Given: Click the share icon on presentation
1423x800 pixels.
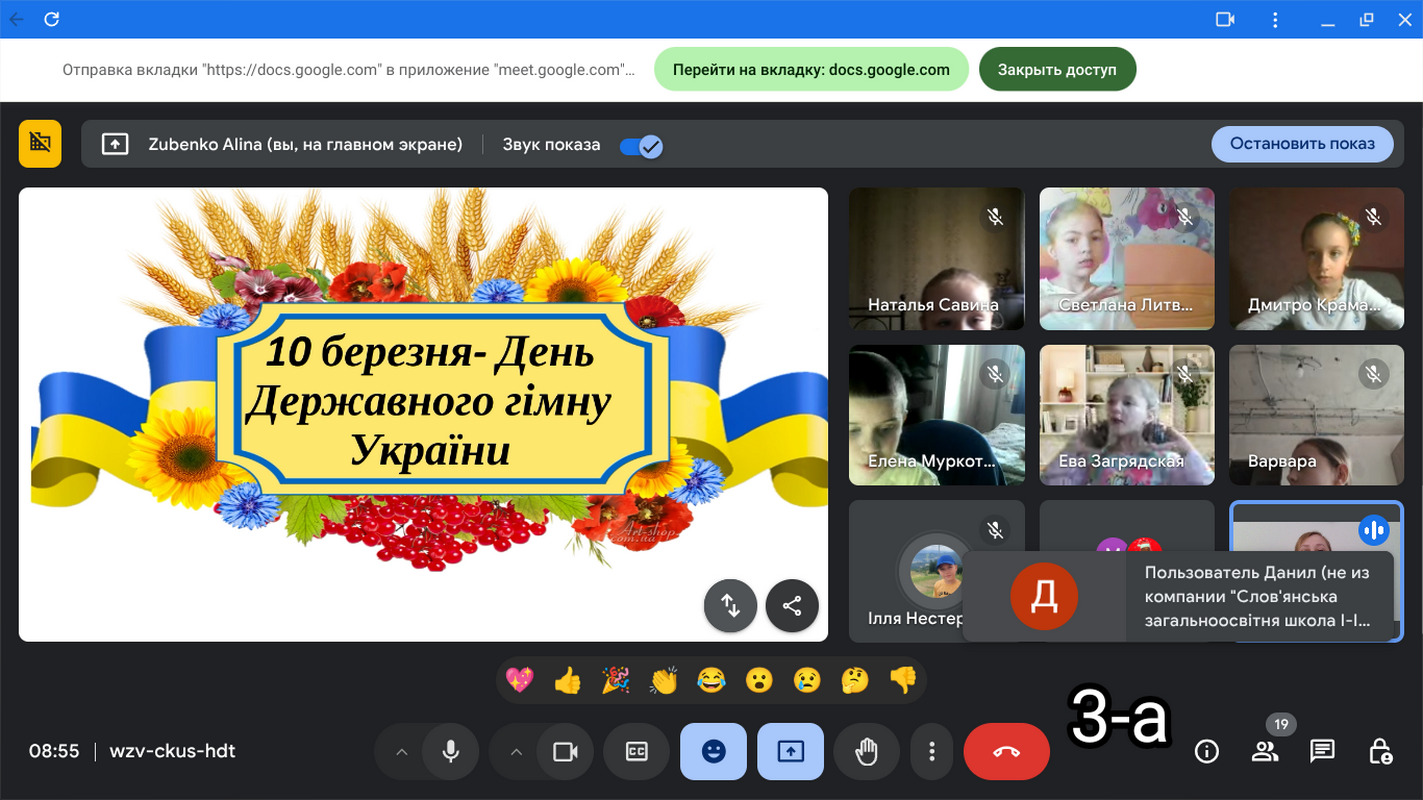Looking at the screenshot, I should 792,606.
